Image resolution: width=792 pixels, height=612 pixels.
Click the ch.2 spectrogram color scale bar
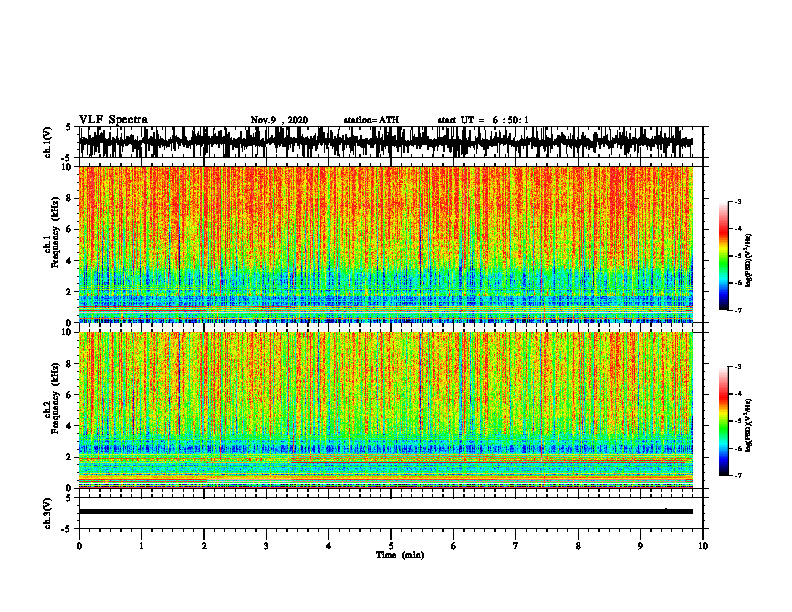(723, 421)
